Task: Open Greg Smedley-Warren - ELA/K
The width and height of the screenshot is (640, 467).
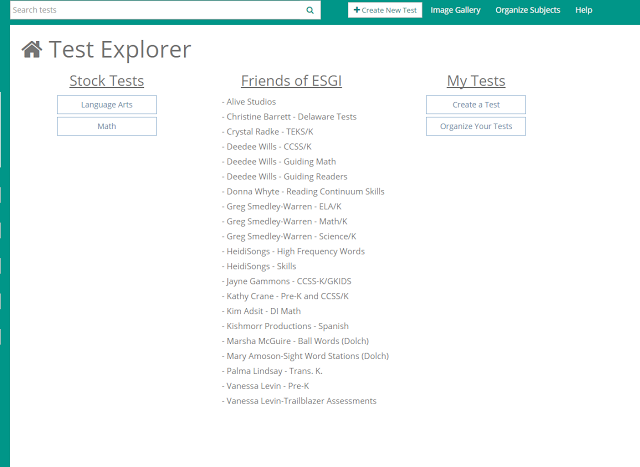Action: click(282, 207)
